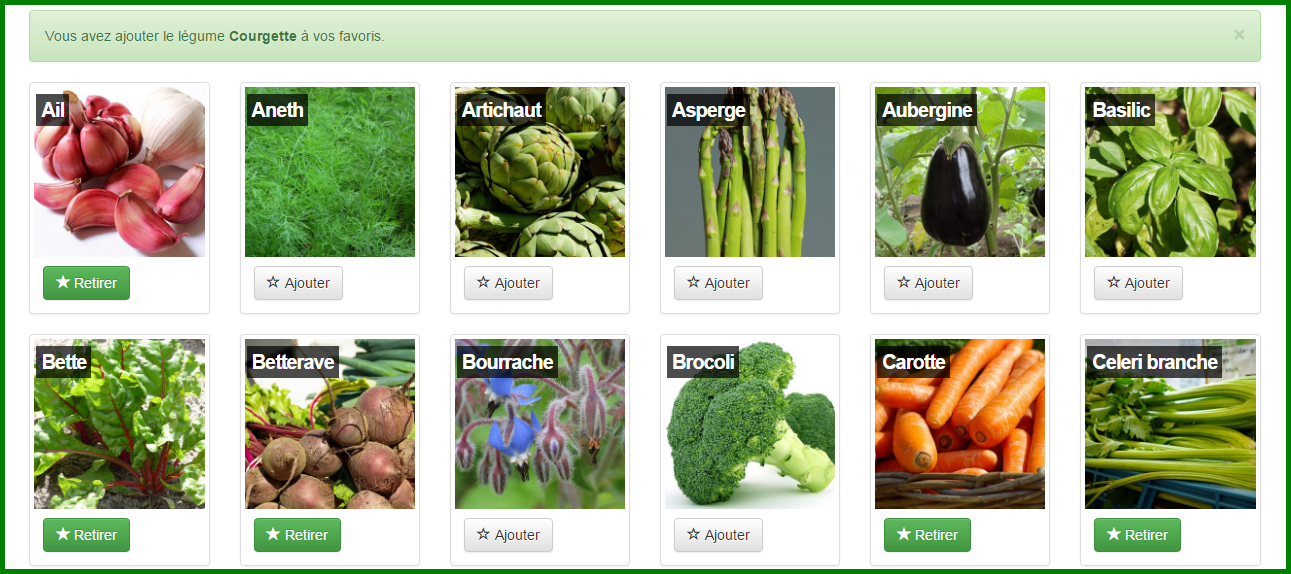Click the Carotte picture
This screenshot has height=574, width=1291.
coord(960,424)
